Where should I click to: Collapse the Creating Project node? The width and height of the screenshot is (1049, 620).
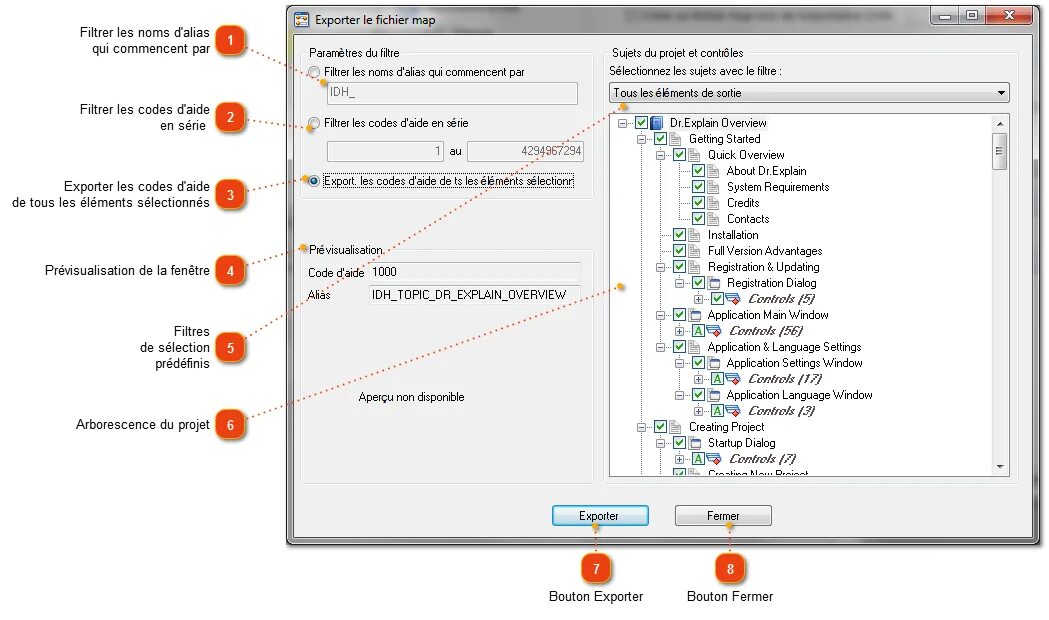coord(642,427)
